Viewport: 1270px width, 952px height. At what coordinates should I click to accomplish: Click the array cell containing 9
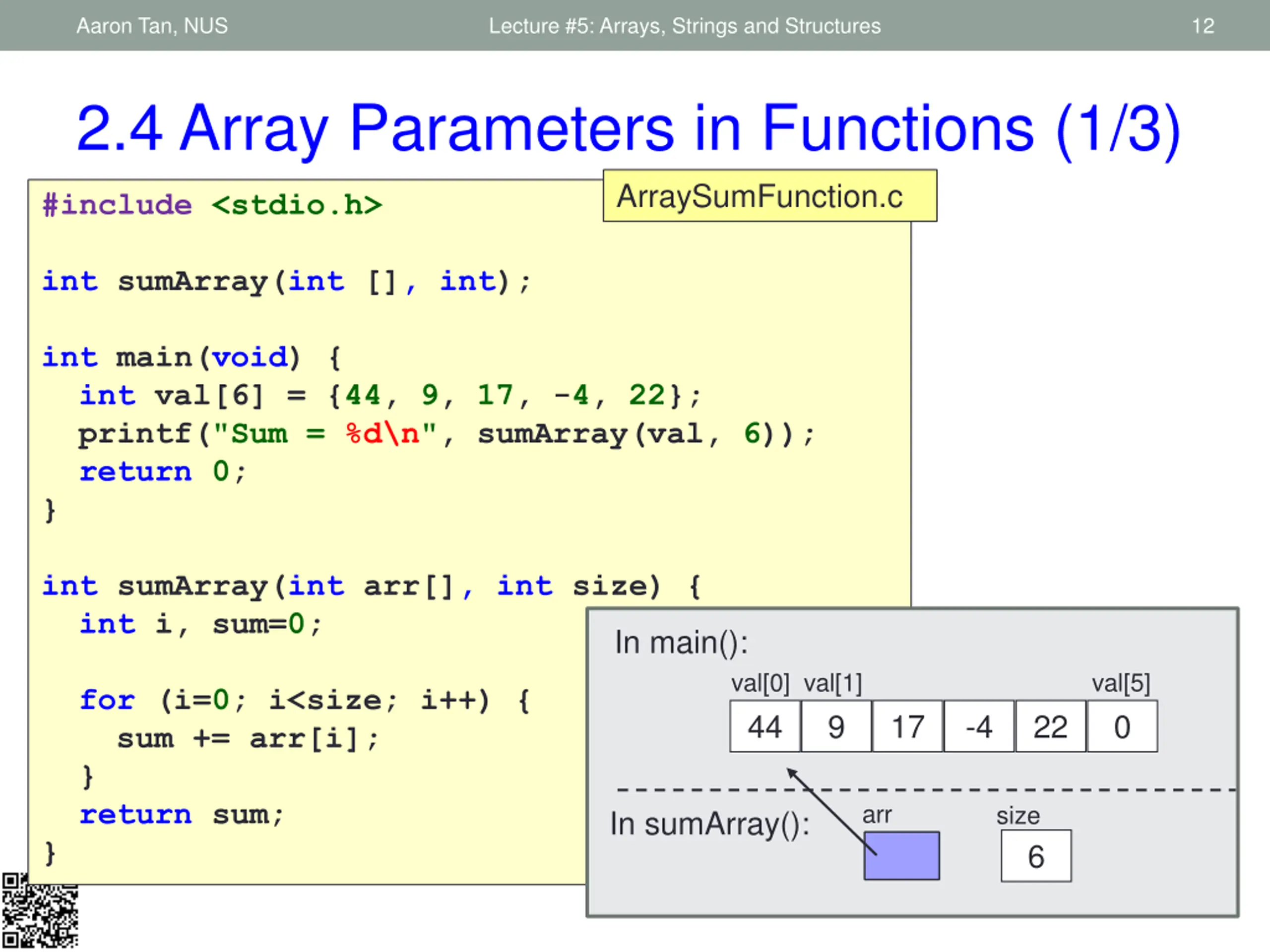[836, 726]
